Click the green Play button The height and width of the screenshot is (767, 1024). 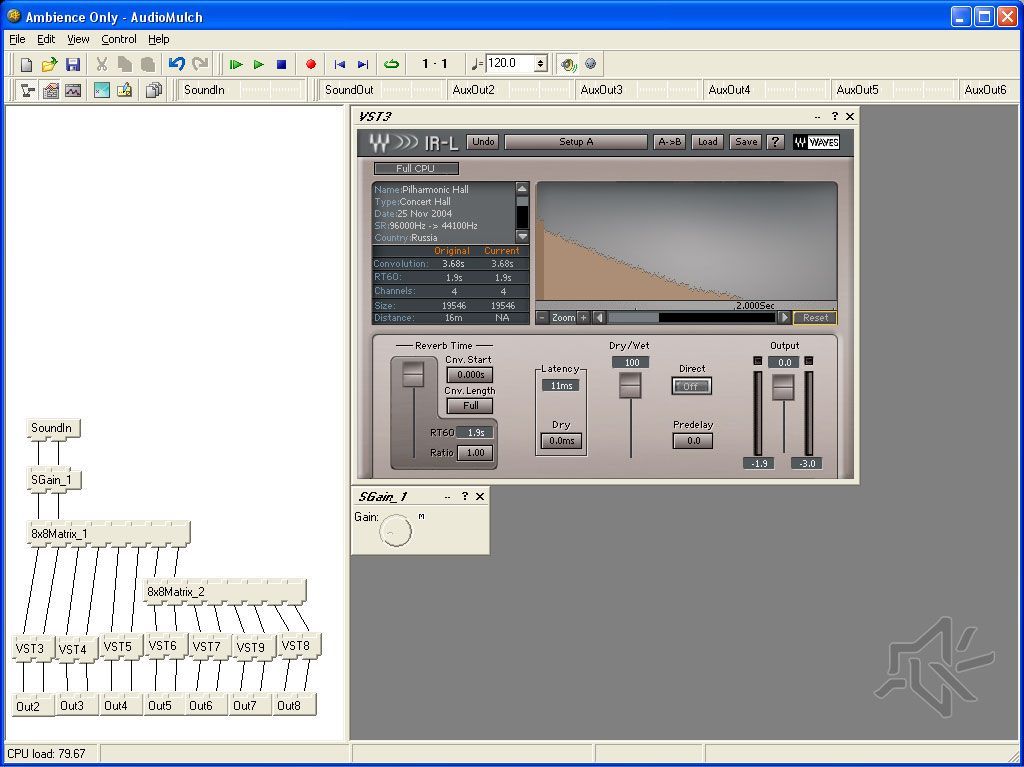click(x=259, y=64)
